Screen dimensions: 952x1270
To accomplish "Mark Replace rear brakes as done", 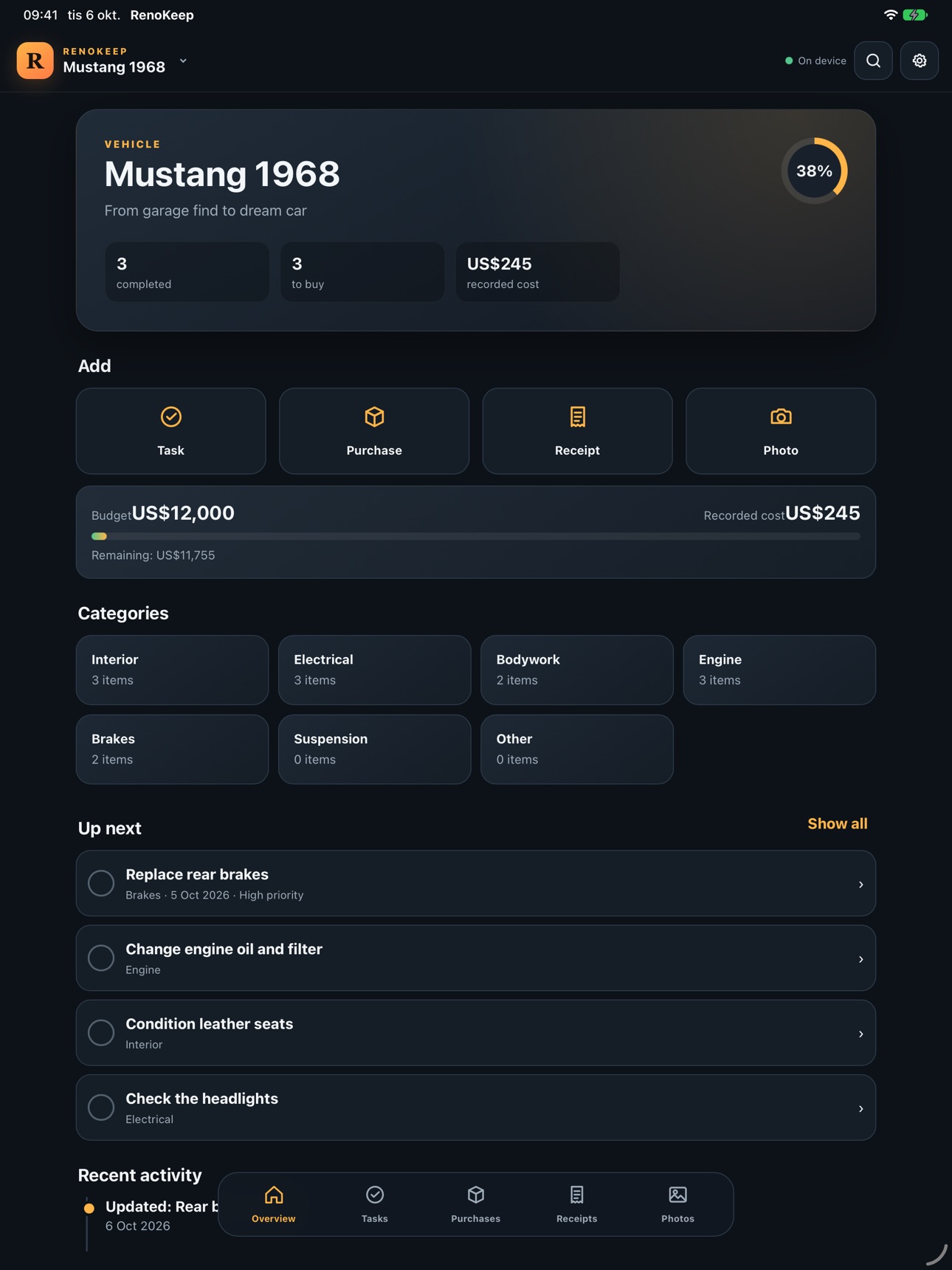I will pos(101,883).
